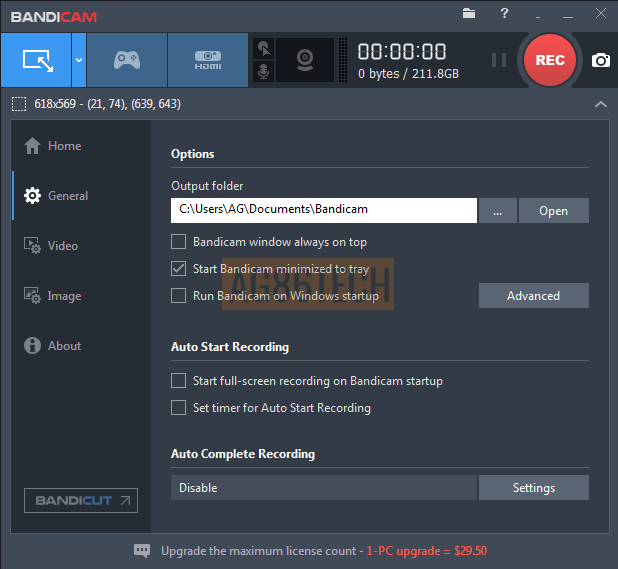Open the Advanced options button
Viewport: 618px width, 569px height.
coord(534,296)
